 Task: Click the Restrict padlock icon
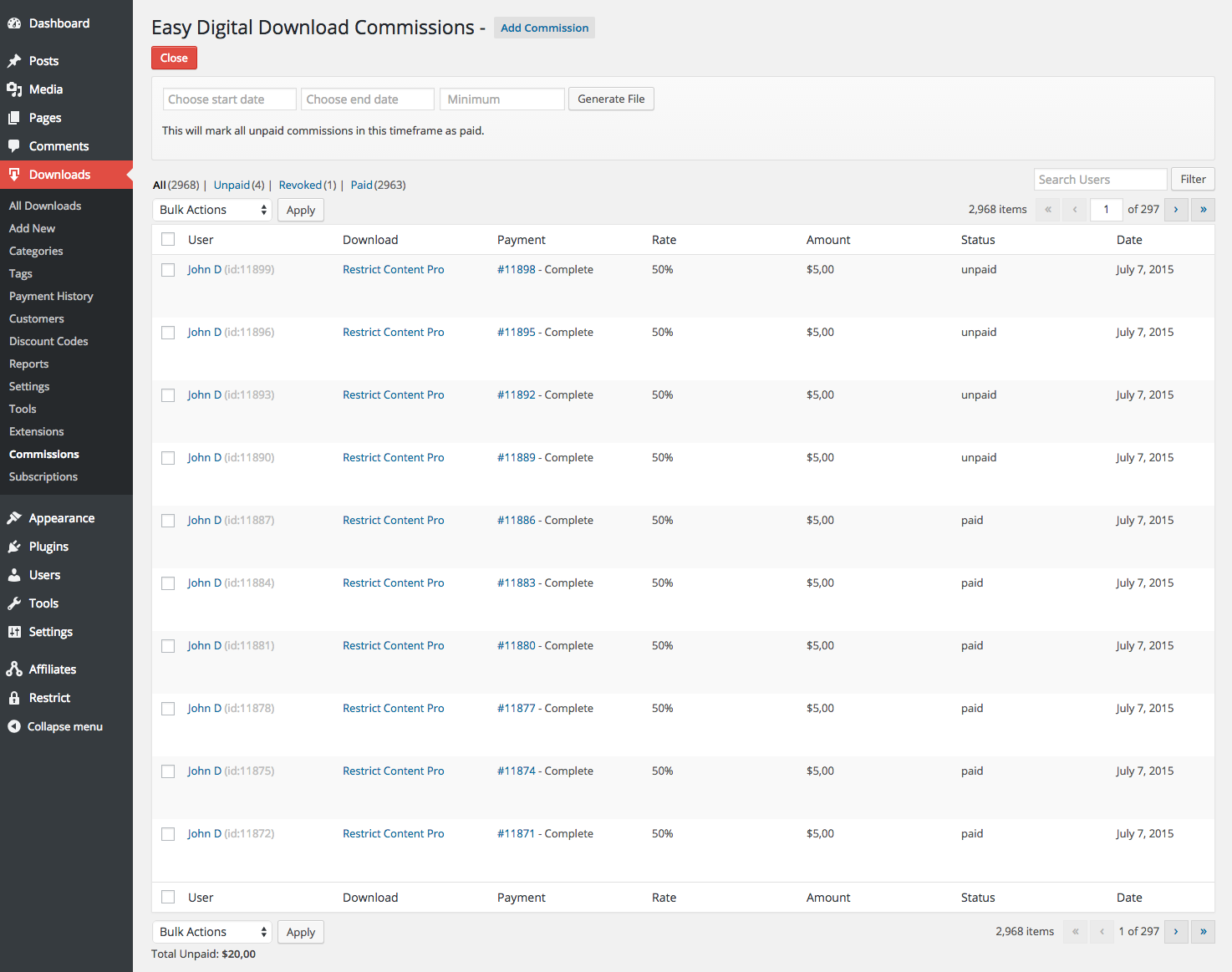pyautogui.click(x=14, y=698)
